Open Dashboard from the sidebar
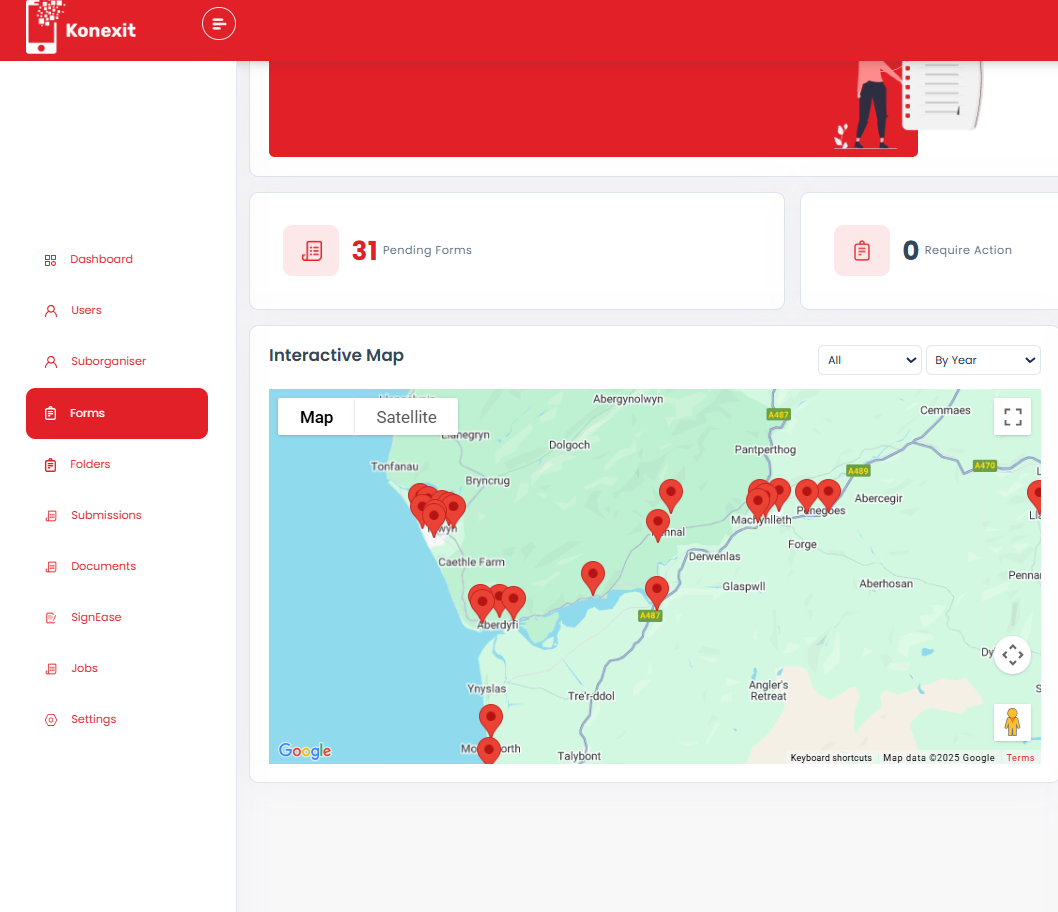This screenshot has height=912, width=1058. [x=101, y=259]
